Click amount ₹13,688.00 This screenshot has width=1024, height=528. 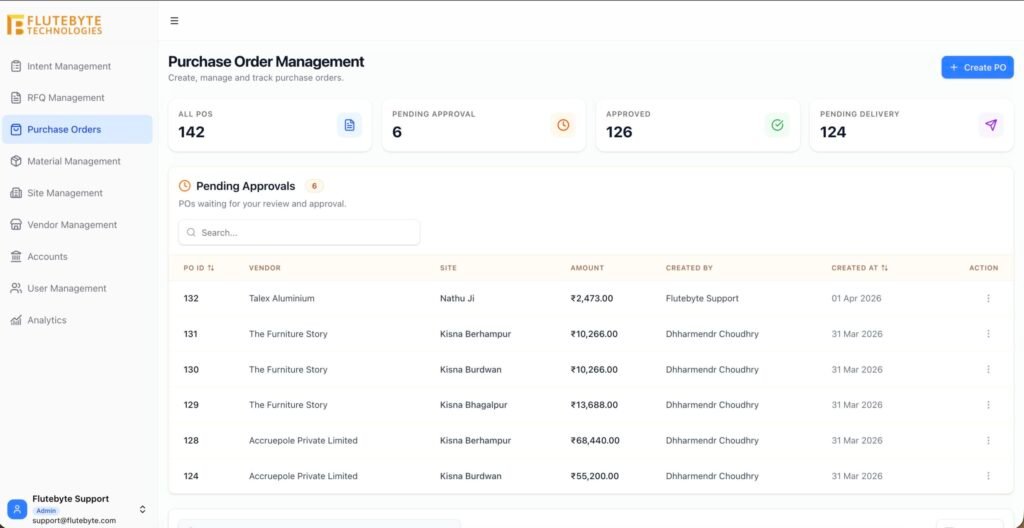(x=594, y=405)
